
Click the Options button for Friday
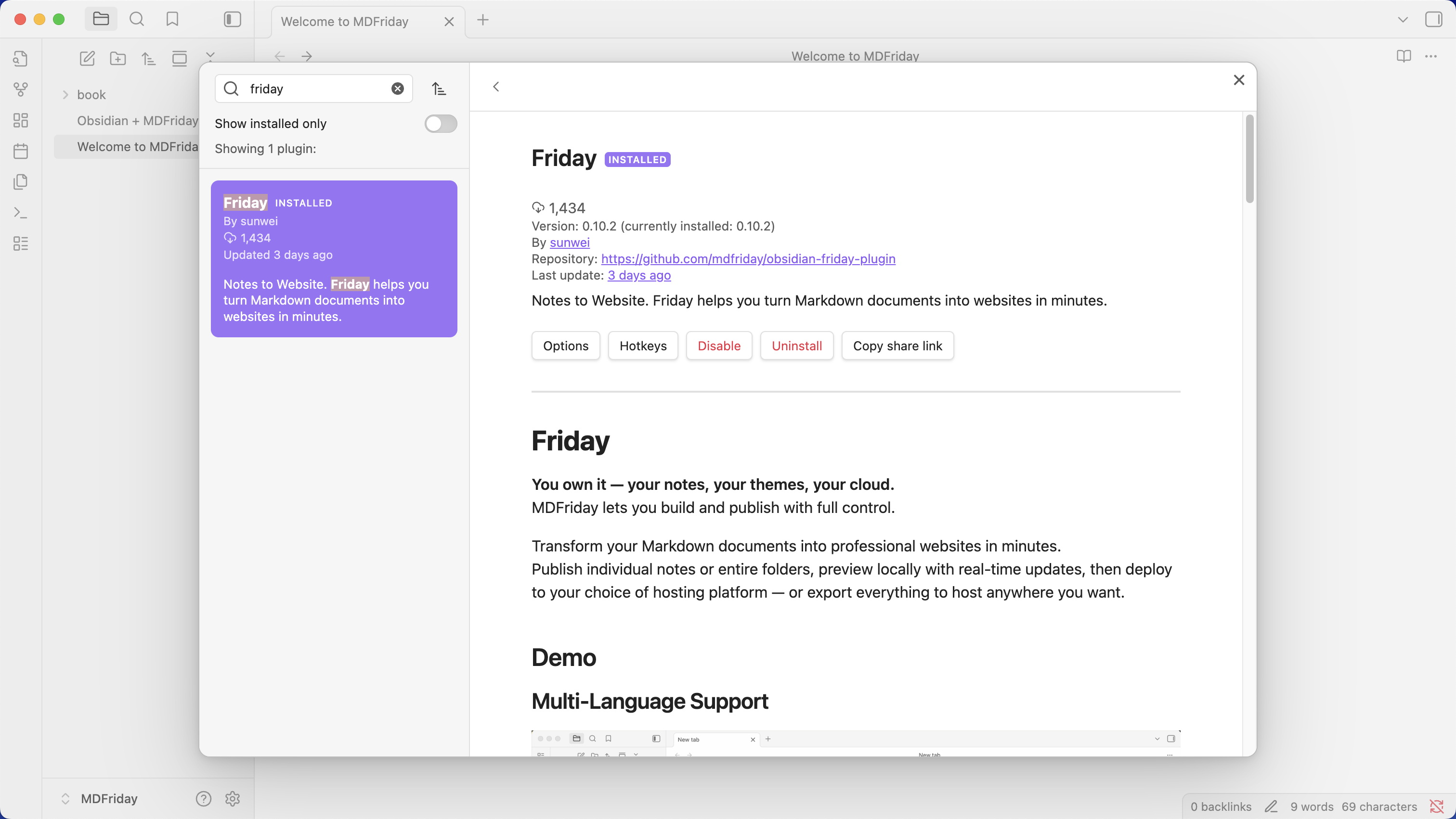pyautogui.click(x=566, y=346)
